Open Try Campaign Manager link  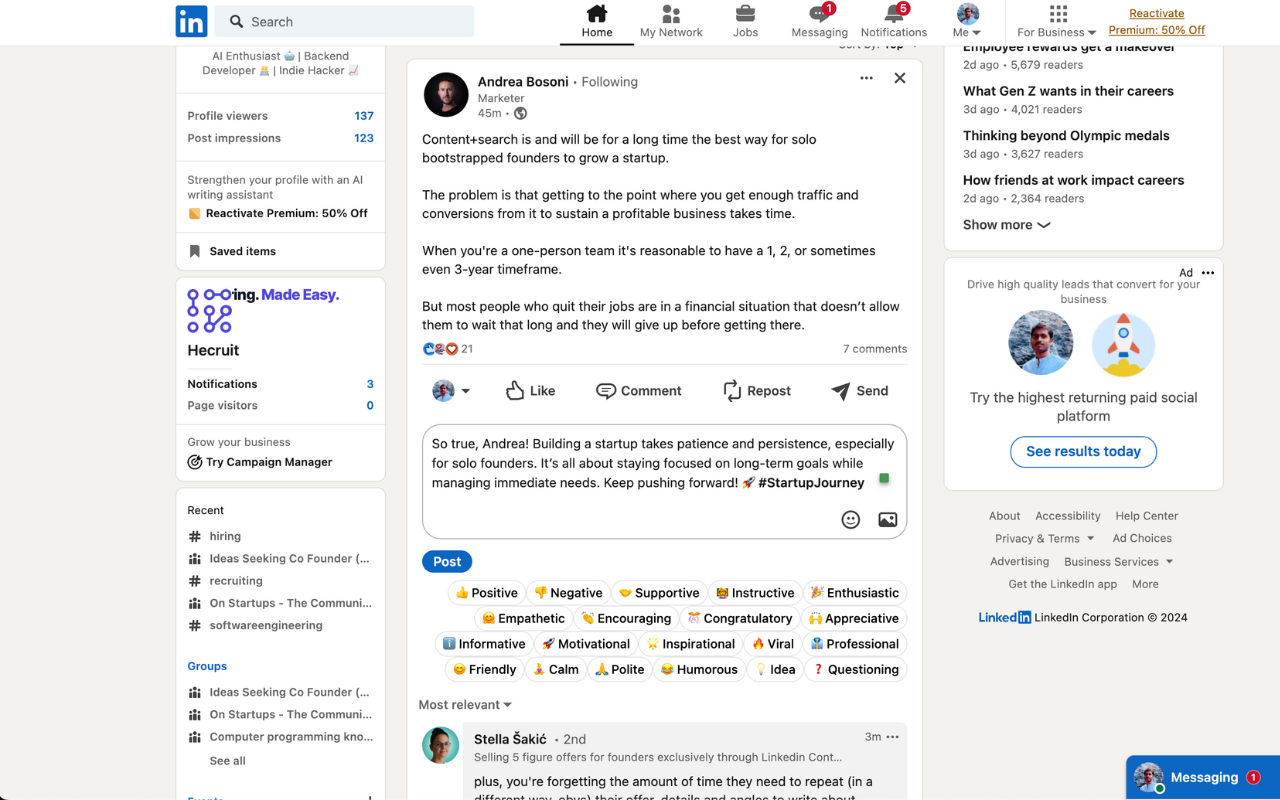tap(260, 462)
